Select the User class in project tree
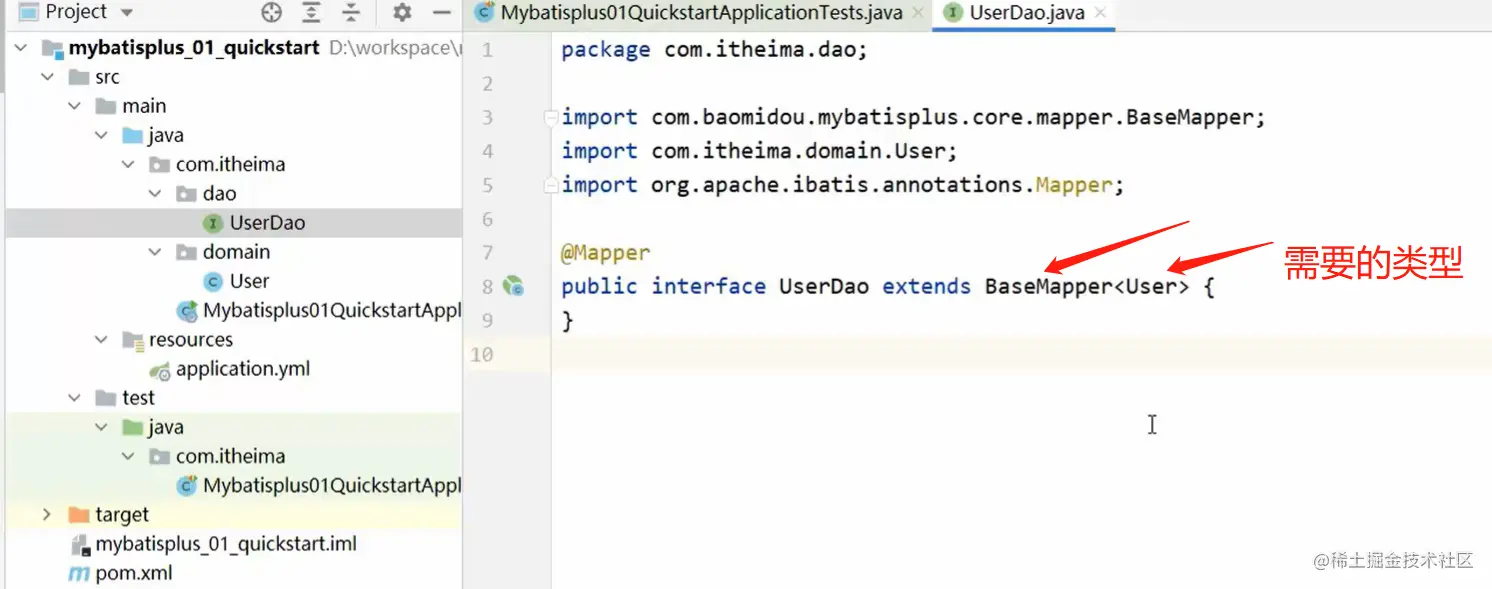This screenshot has height=589, width=1492. (249, 281)
